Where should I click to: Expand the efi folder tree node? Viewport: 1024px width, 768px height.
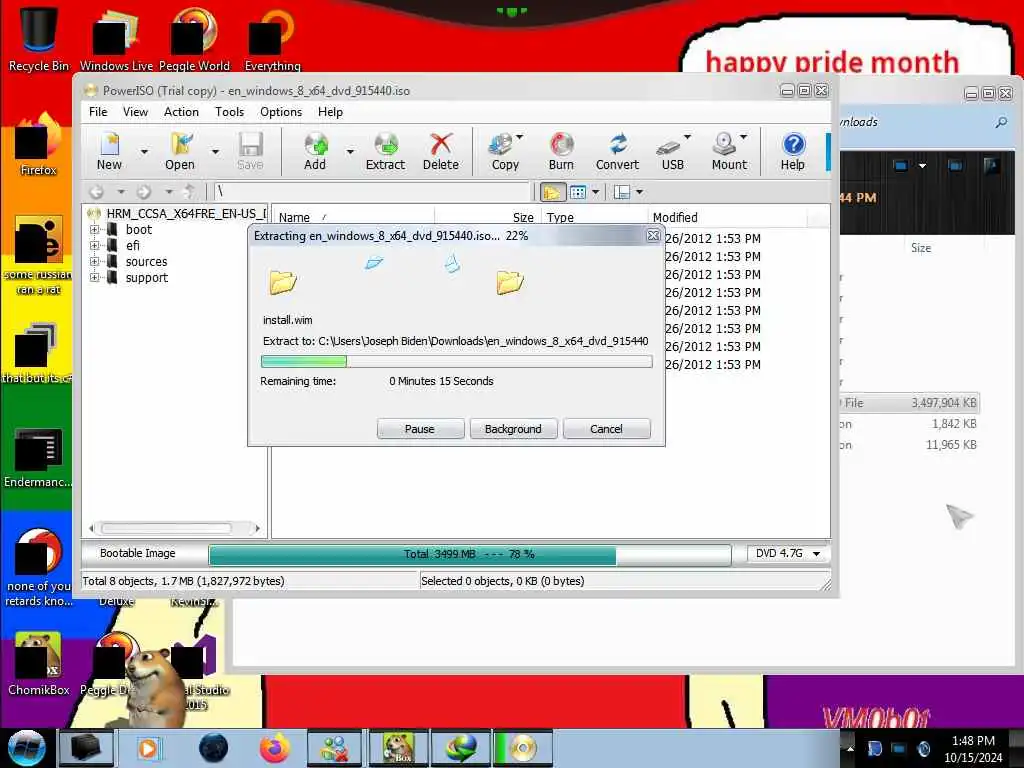94,246
